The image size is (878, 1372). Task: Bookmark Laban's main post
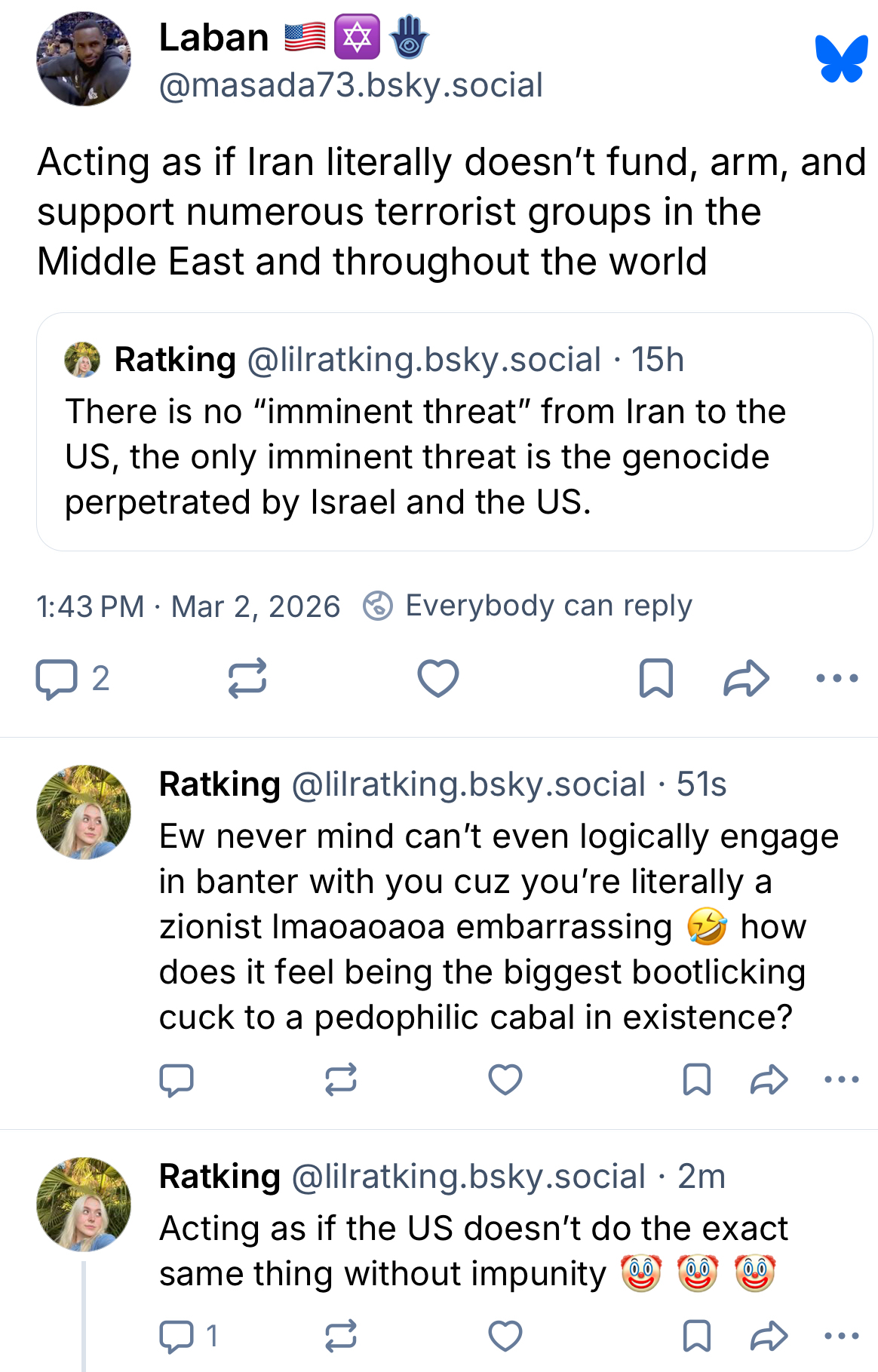coord(655,677)
